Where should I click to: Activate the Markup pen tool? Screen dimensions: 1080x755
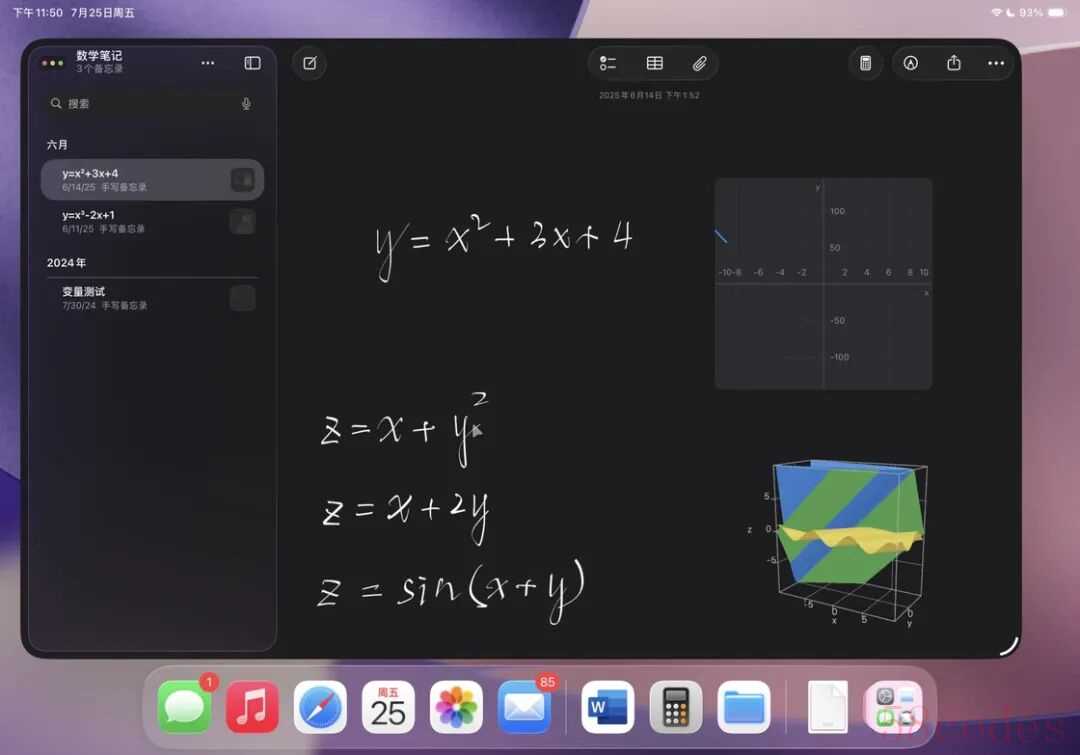tap(911, 63)
